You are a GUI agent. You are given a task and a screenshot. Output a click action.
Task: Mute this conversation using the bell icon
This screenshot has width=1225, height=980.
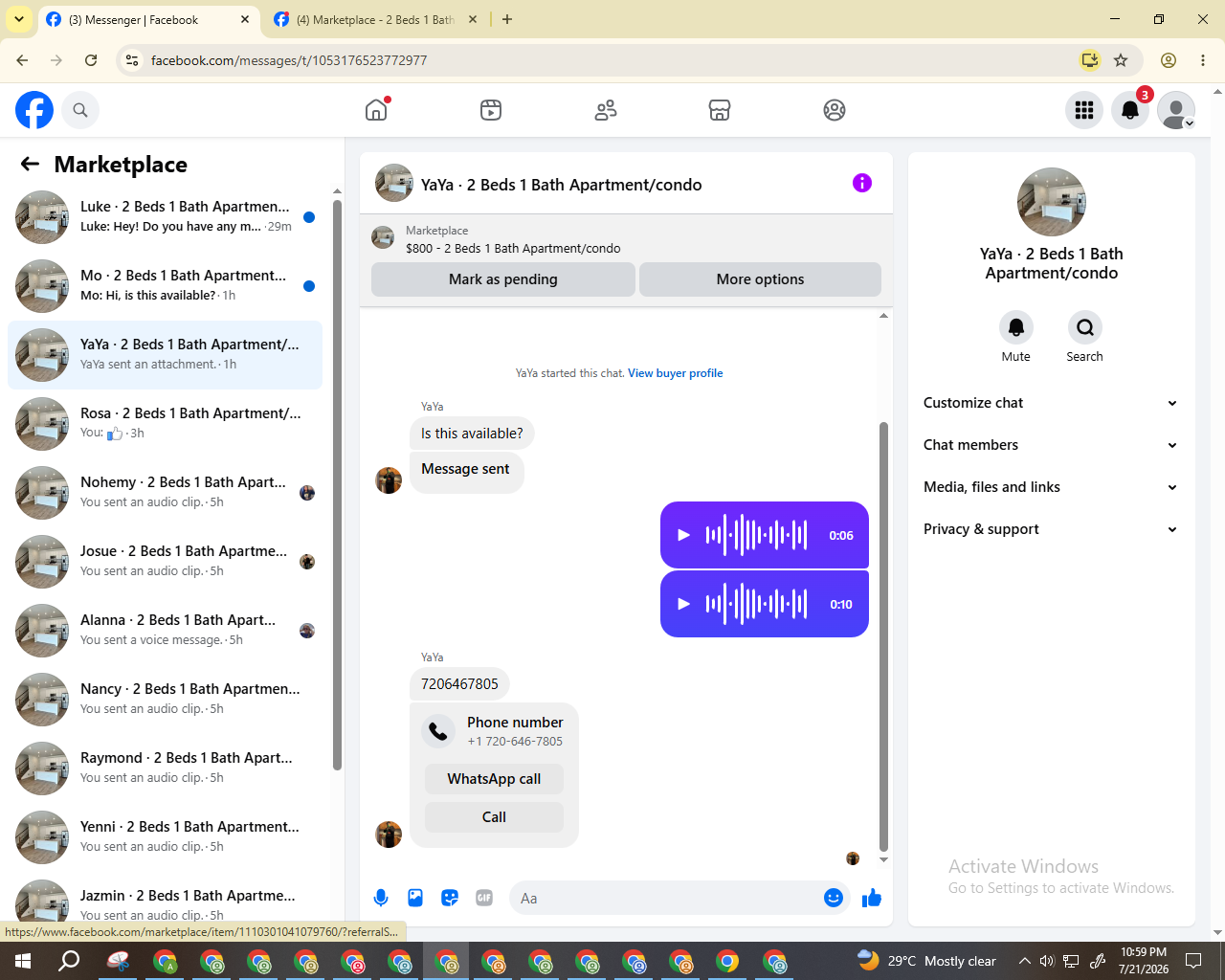coord(1016,327)
